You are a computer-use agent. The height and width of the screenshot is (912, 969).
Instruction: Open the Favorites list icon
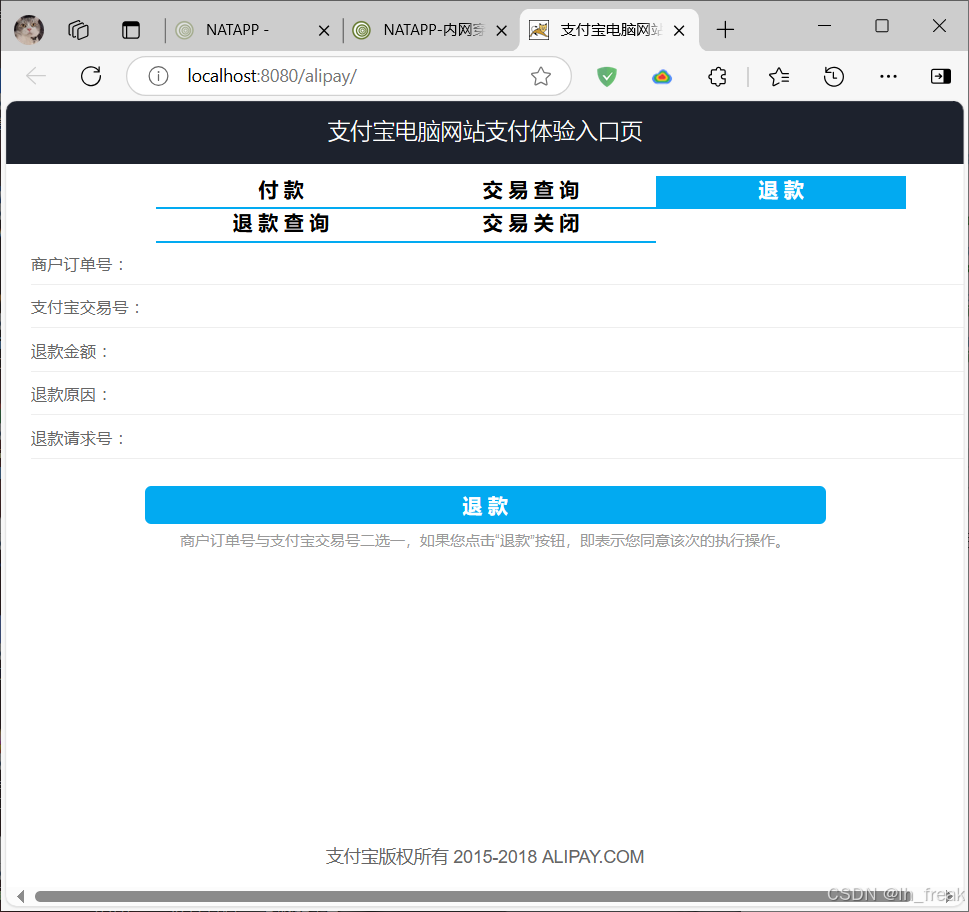pyautogui.click(x=779, y=77)
